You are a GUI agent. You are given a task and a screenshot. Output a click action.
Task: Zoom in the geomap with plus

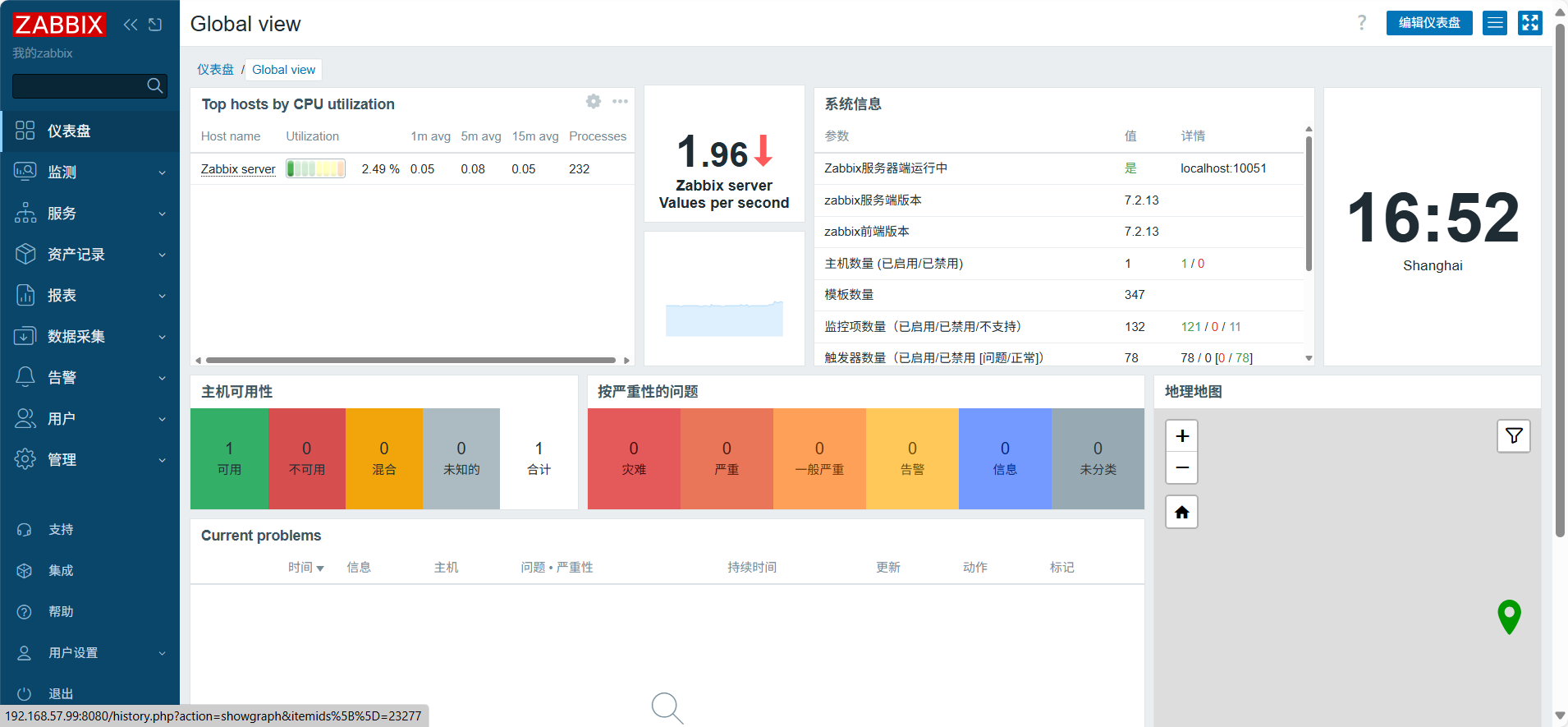pyautogui.click(x=1182, y=436)
